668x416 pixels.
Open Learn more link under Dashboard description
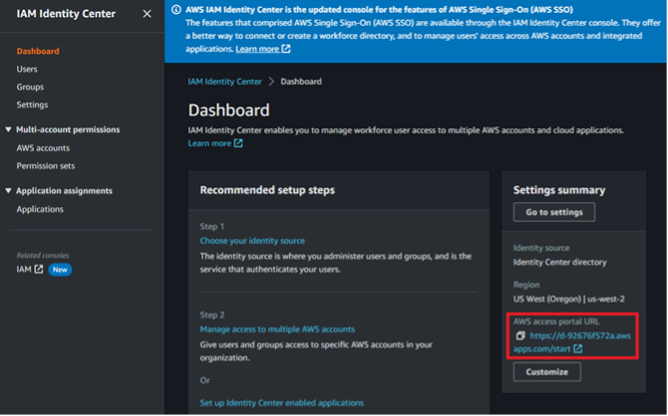pos(210,143)
